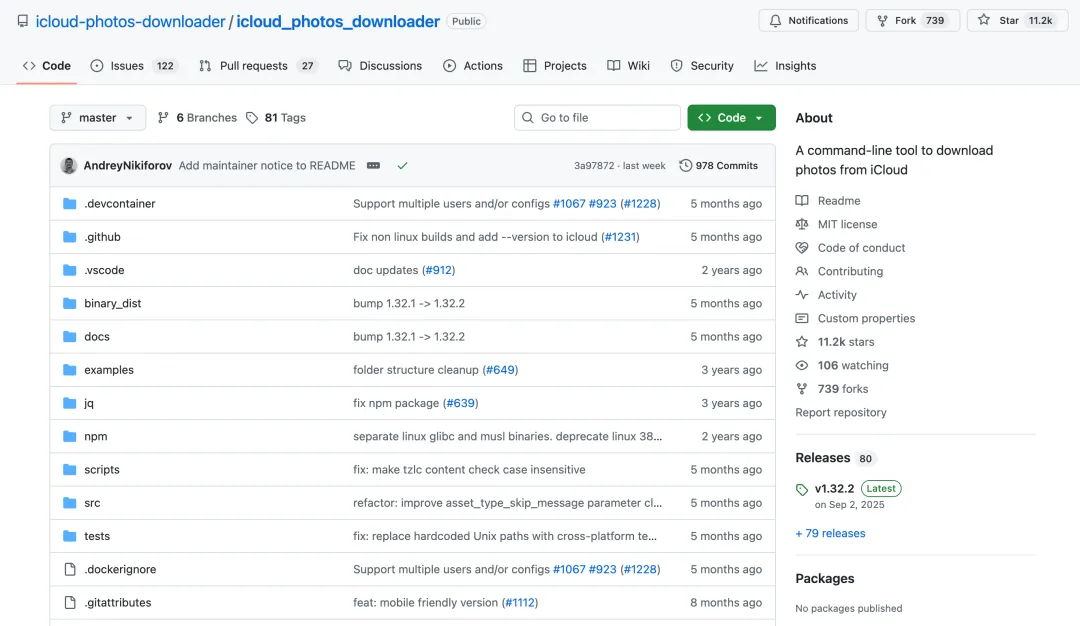The height and width of the screenshot is (626, 1080).
Task: Click the Go to file search field
Action: pos(597,118)
